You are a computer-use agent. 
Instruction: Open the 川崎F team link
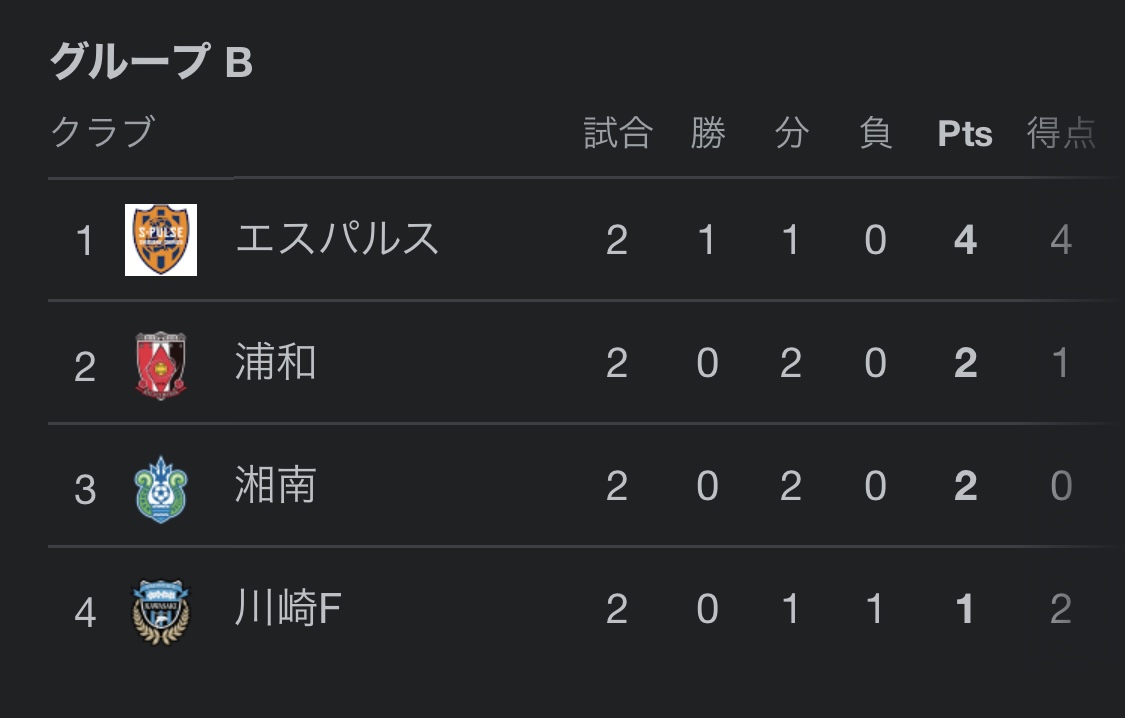(x=288, y=609)
